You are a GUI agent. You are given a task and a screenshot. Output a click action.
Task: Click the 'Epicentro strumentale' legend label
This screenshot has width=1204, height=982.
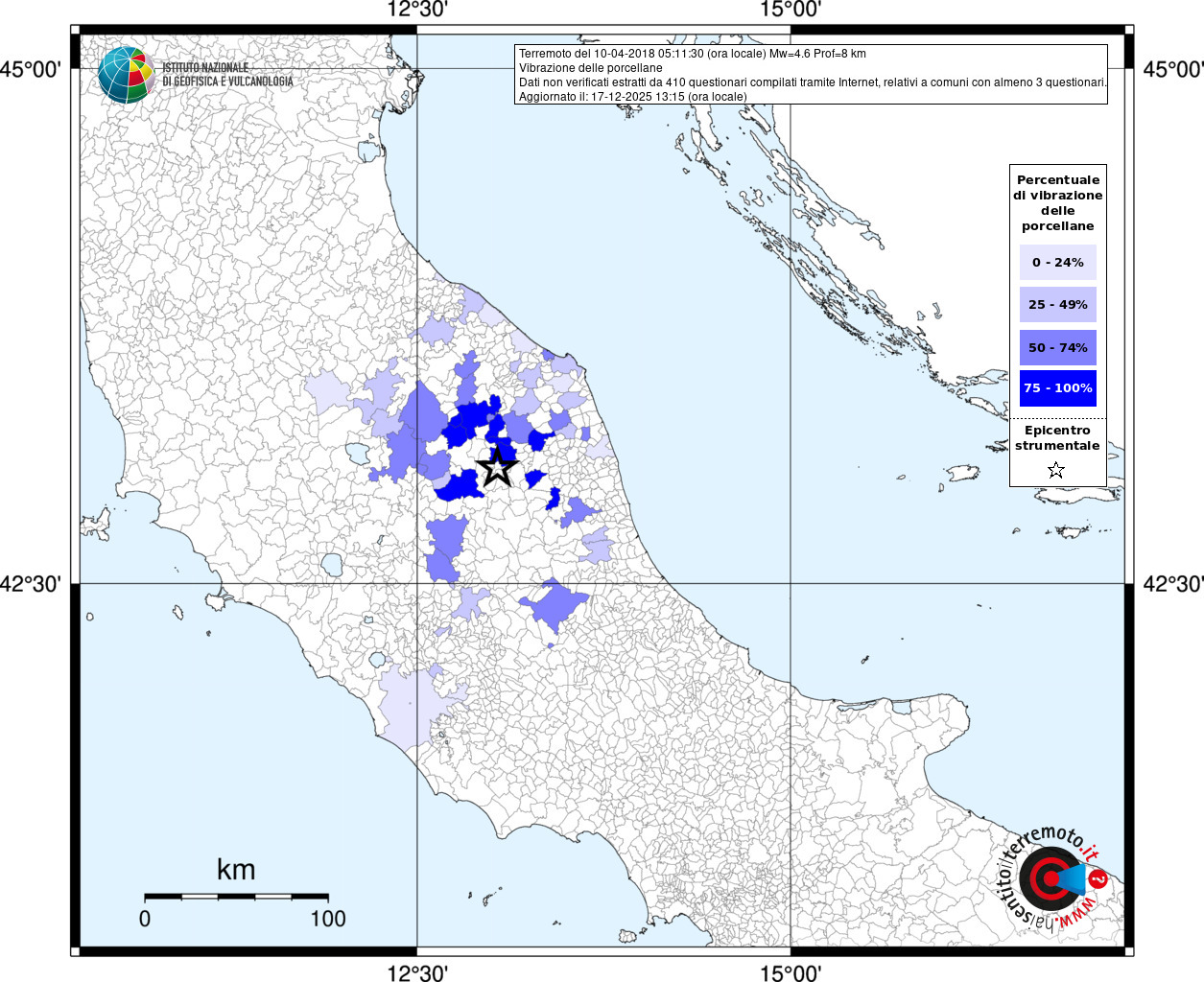(1057, 437)
